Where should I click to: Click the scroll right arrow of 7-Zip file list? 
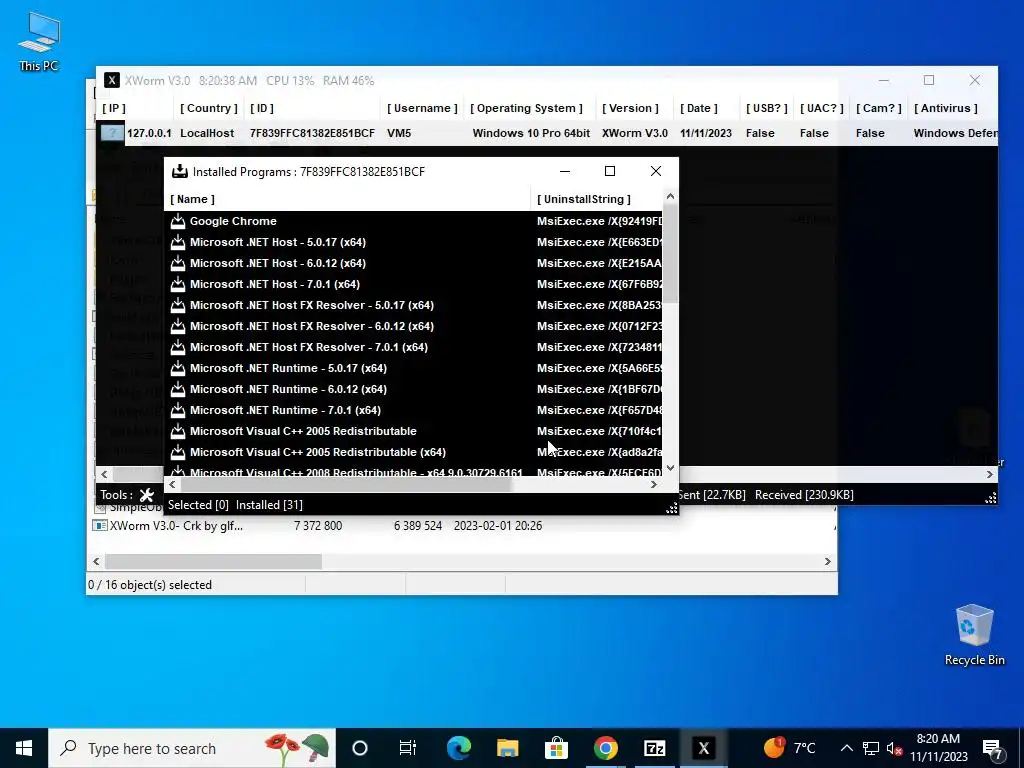(x=827, y=562)
